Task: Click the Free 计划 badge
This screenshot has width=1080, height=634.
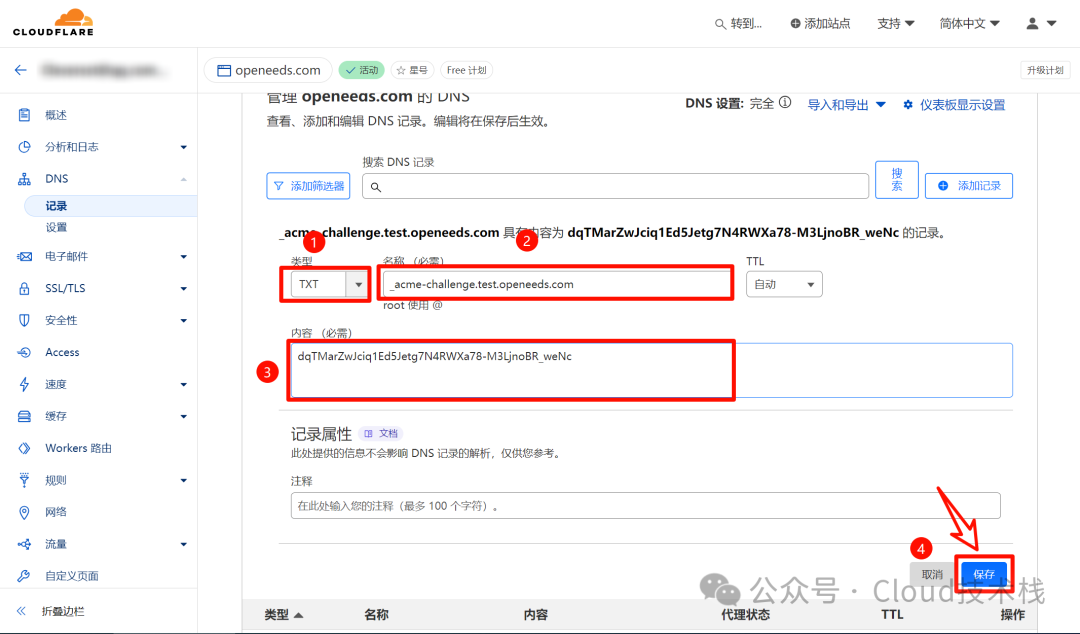Action: click(x=466, y=70)
